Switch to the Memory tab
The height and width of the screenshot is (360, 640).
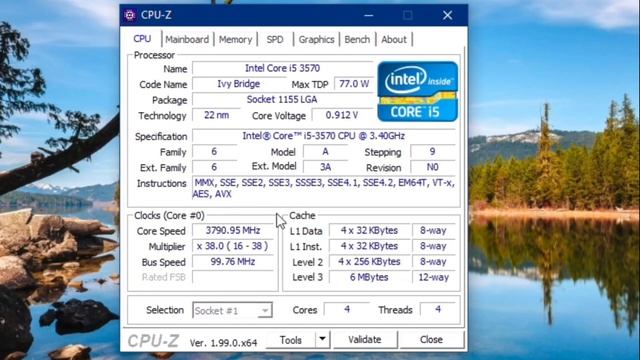point(236,40)
